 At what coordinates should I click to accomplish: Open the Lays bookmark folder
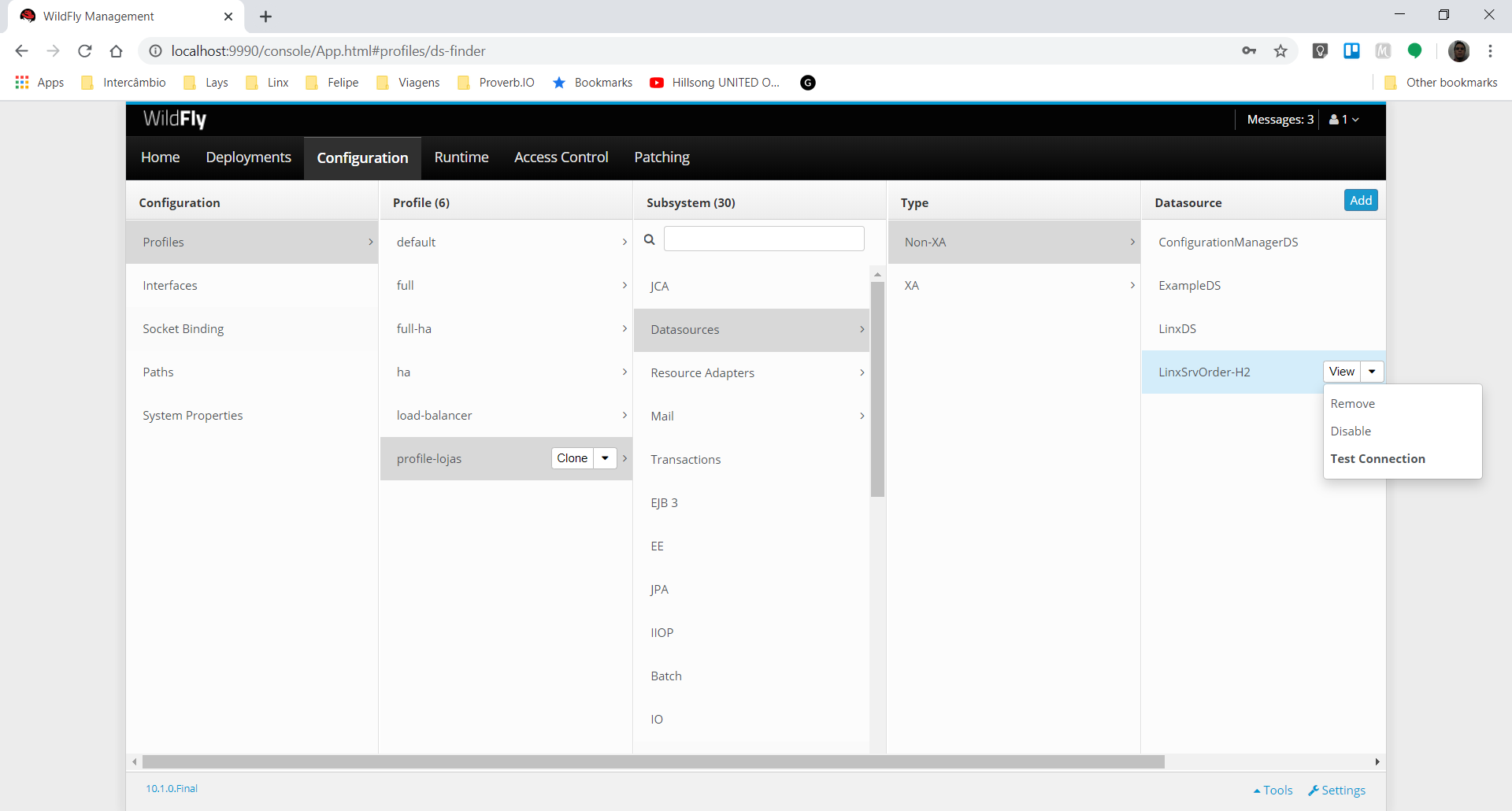pyautogui.click(x=206, y=83)
